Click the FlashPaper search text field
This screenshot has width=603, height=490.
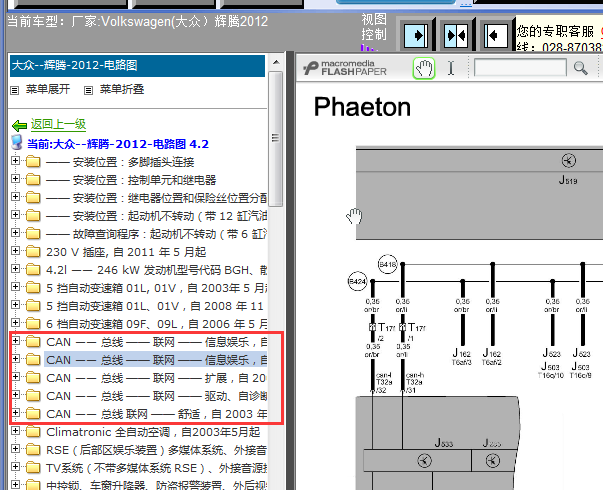click(520, 68)
